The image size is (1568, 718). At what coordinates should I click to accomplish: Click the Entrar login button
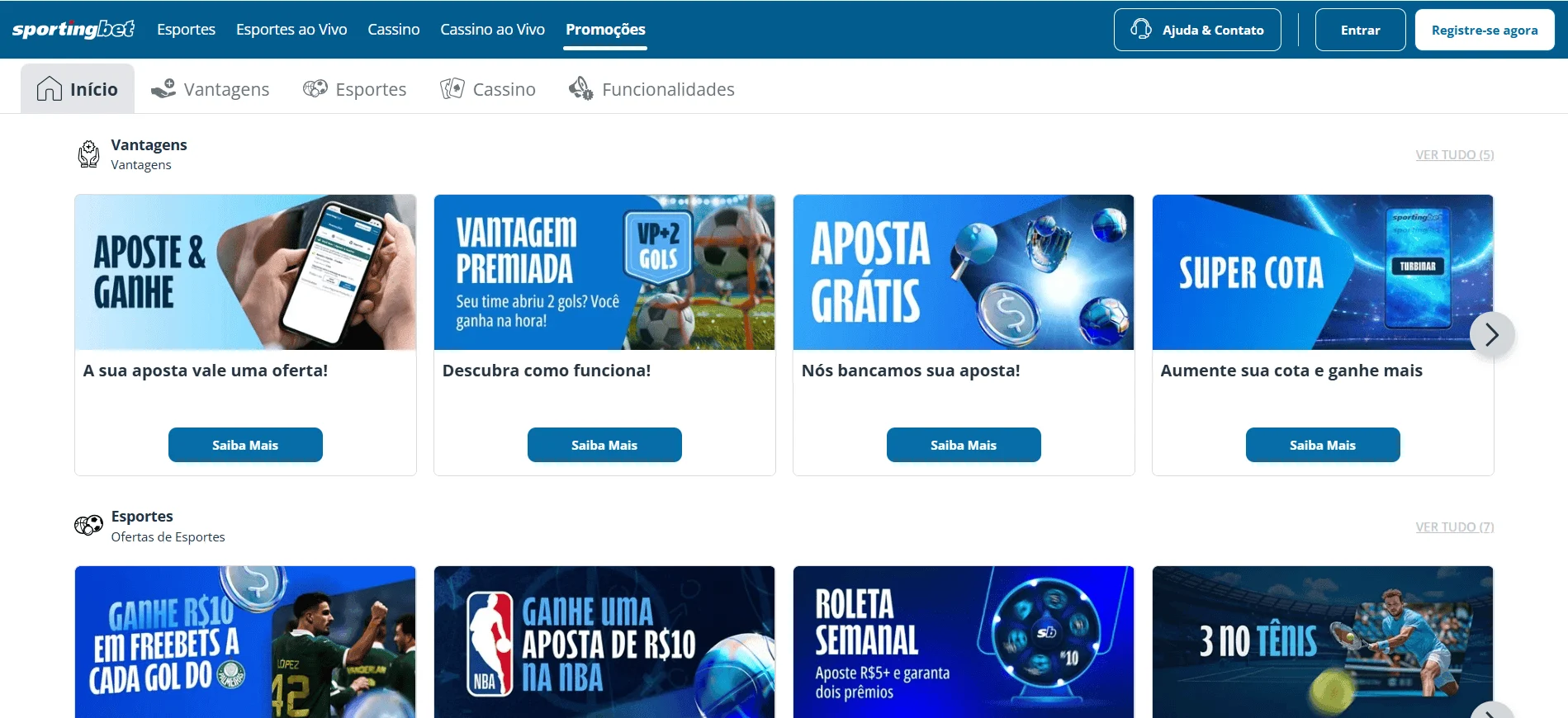tap(1360, 30)
